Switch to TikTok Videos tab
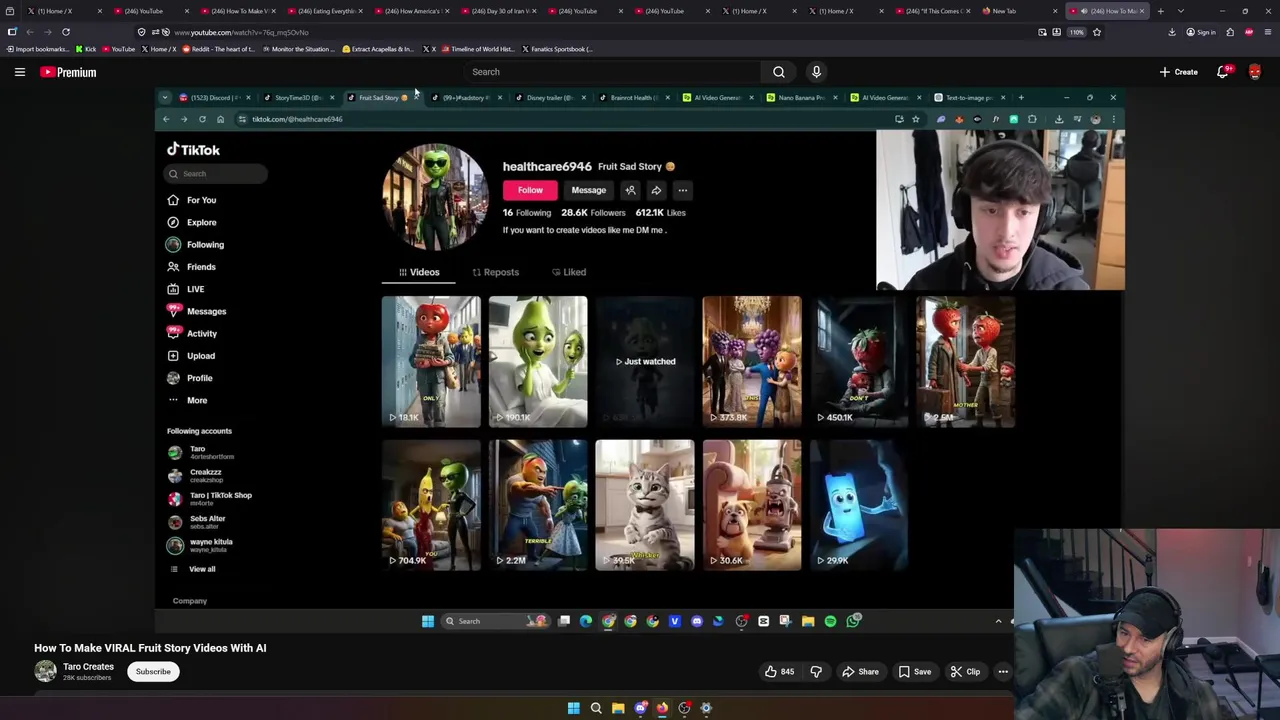 click(418, 272)
